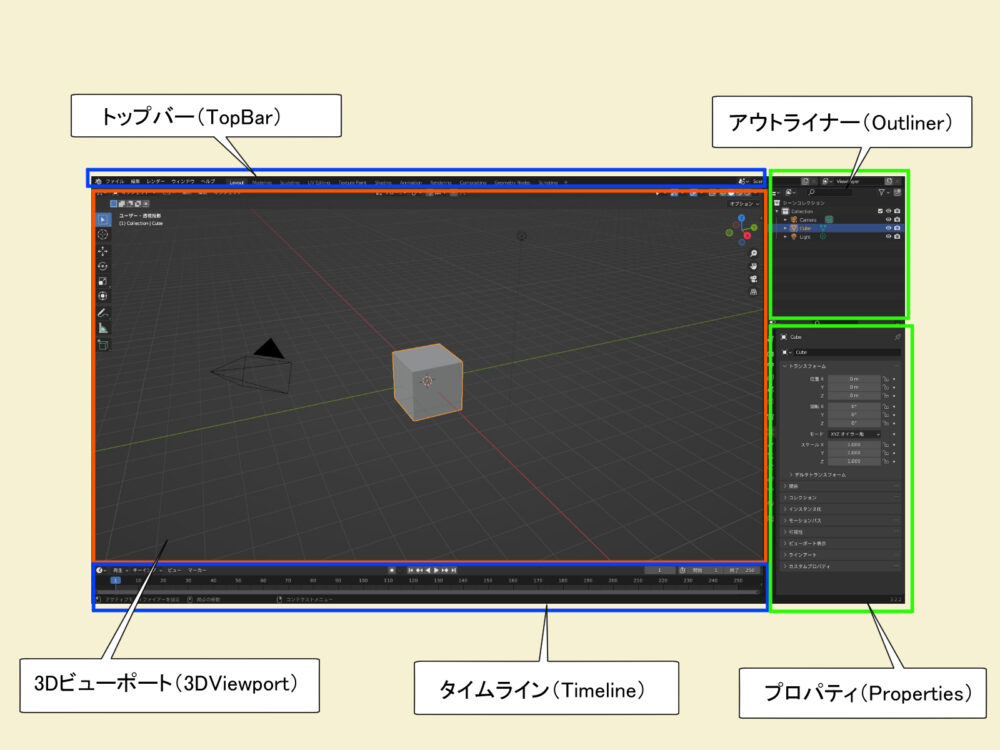Hide Cube with its eye icon
The height and width of the screenshot is (750, 1000).
click(x=888, y=228)
